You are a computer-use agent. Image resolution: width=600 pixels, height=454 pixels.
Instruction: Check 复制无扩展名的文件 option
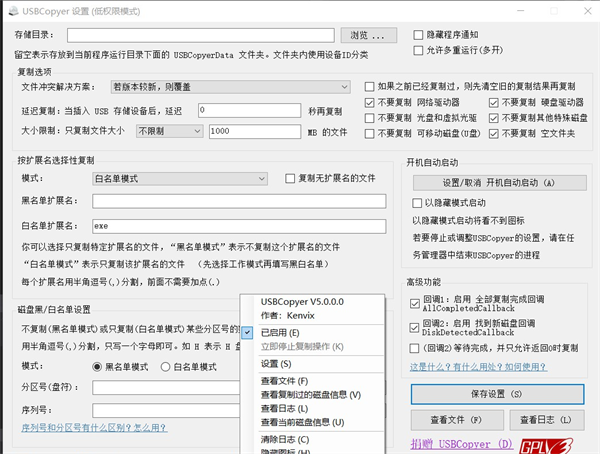291,178
